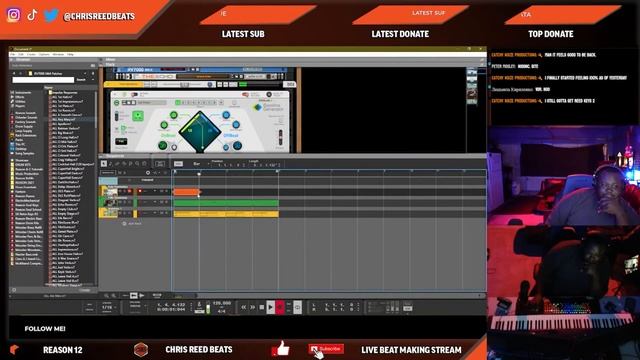The height and width of the screenshot is (360, 640).
Task: Open the Window menu
Action: pyautogui.click(x=58, y=54)
